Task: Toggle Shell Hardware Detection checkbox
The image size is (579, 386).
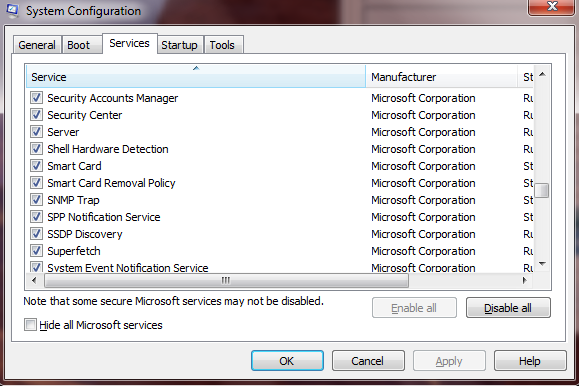Action: (x=36, y=149)
